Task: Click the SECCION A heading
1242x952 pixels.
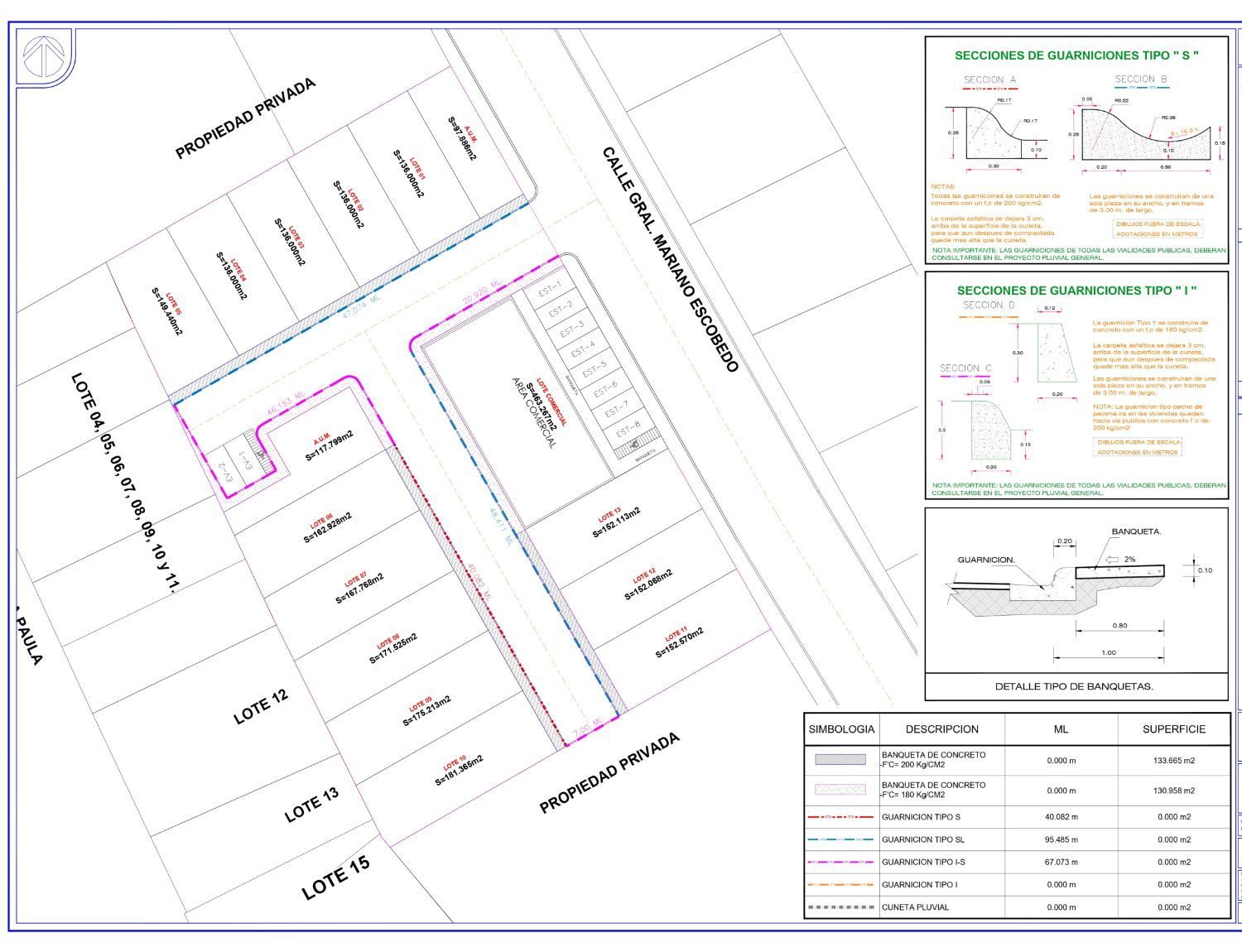Action: coord(989,80)
